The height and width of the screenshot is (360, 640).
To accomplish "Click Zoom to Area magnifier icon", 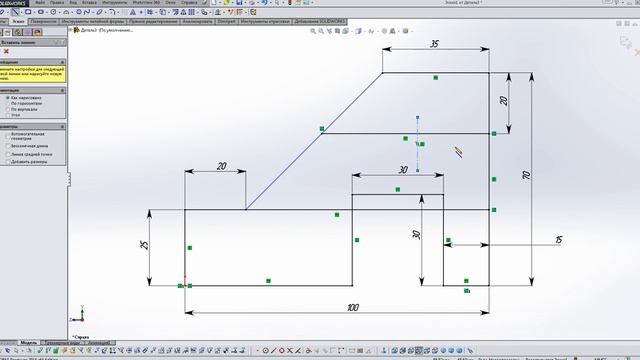I will click(321, 31).
